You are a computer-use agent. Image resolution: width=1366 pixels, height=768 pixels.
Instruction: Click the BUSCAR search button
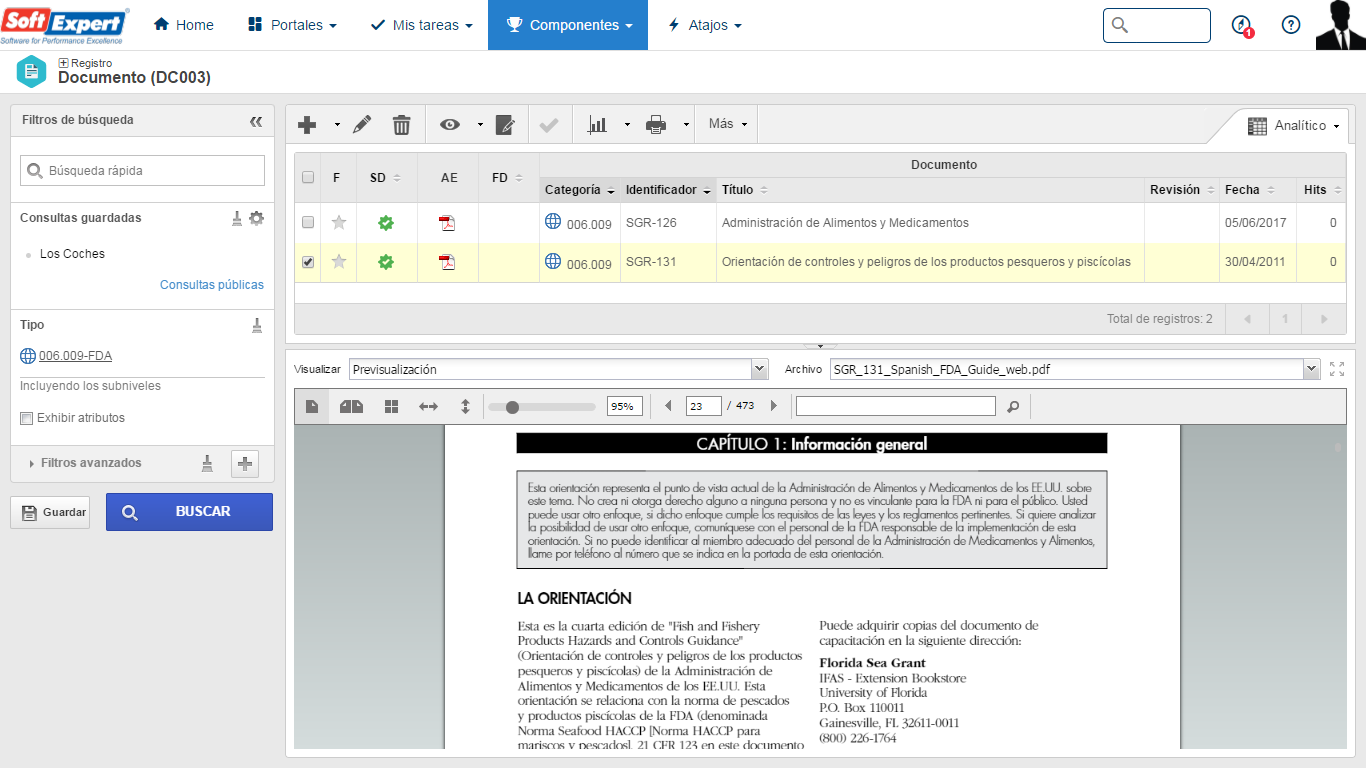(189, 512)
